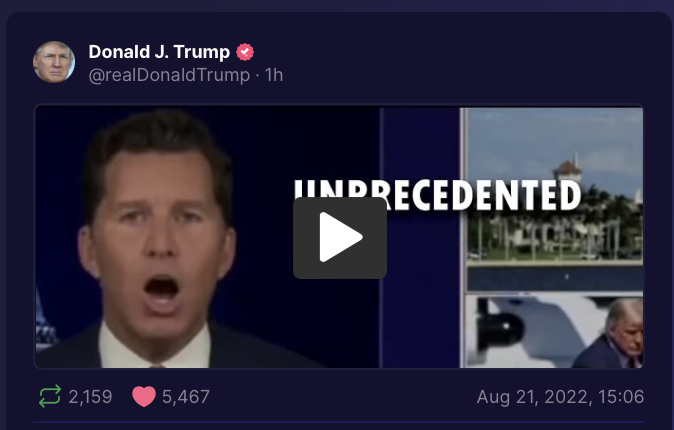Screen dimensions: 674x430
Task: Click the blue divider line below the post stats
Action: click(x=339, y=422)
